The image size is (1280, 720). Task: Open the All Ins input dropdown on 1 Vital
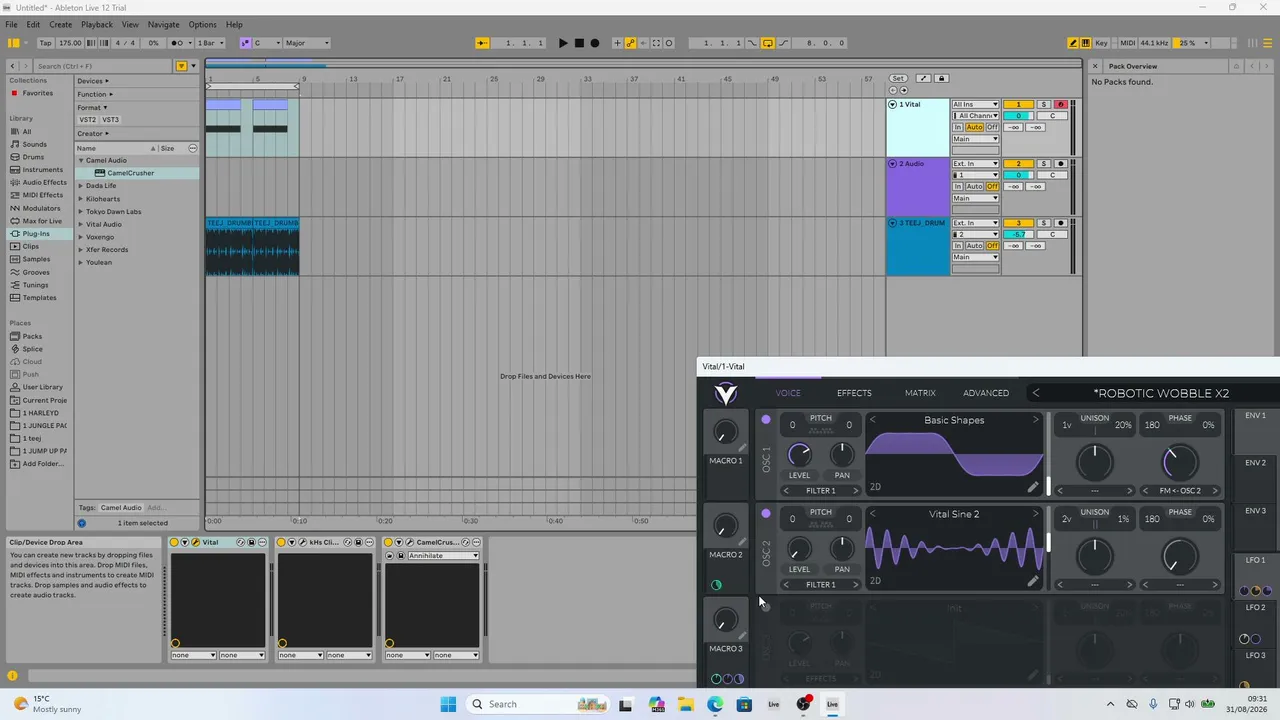click(x=975, y=105)
